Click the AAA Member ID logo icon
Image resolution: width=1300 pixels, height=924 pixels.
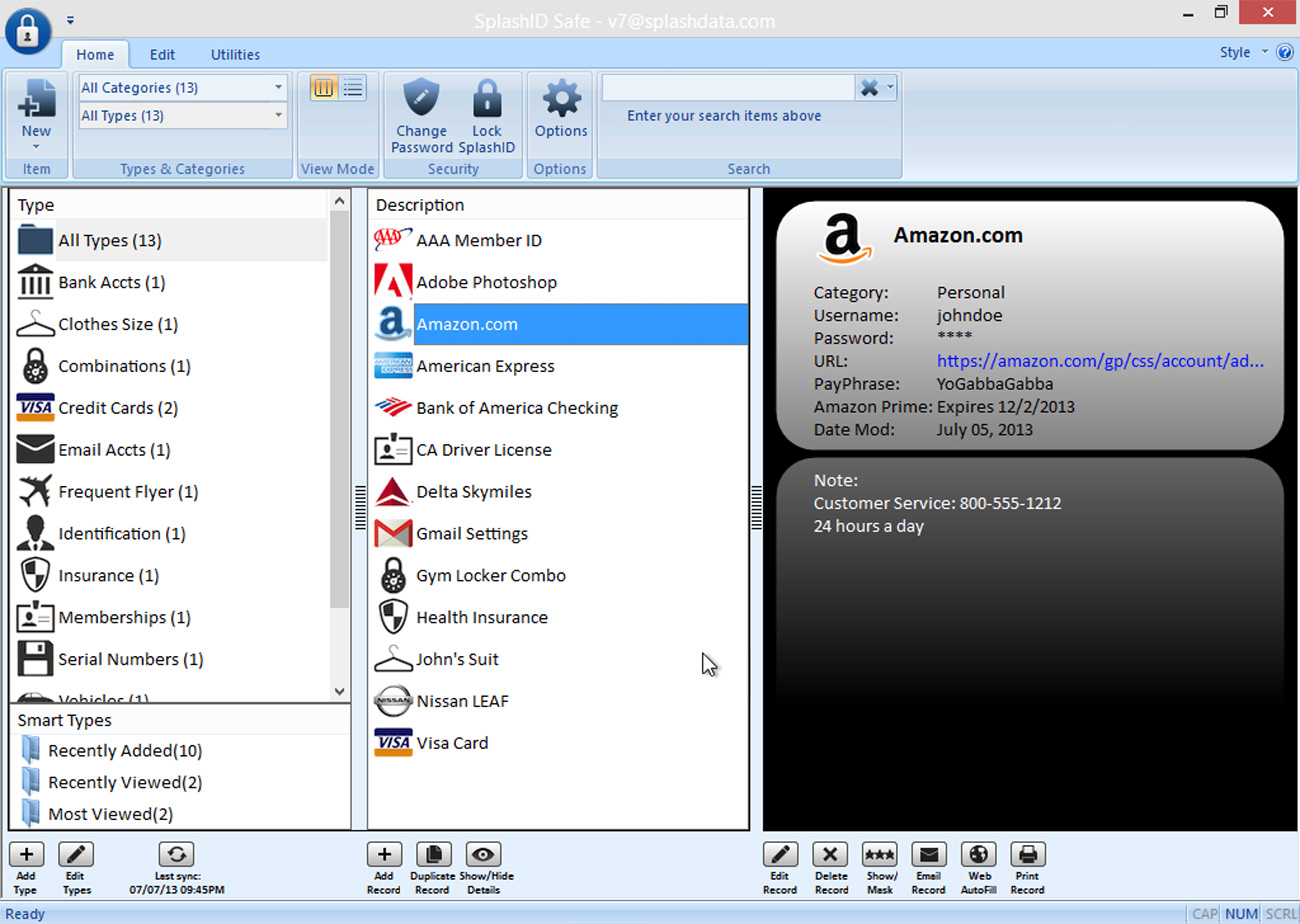pyautogui.click(x=393, y=240)
